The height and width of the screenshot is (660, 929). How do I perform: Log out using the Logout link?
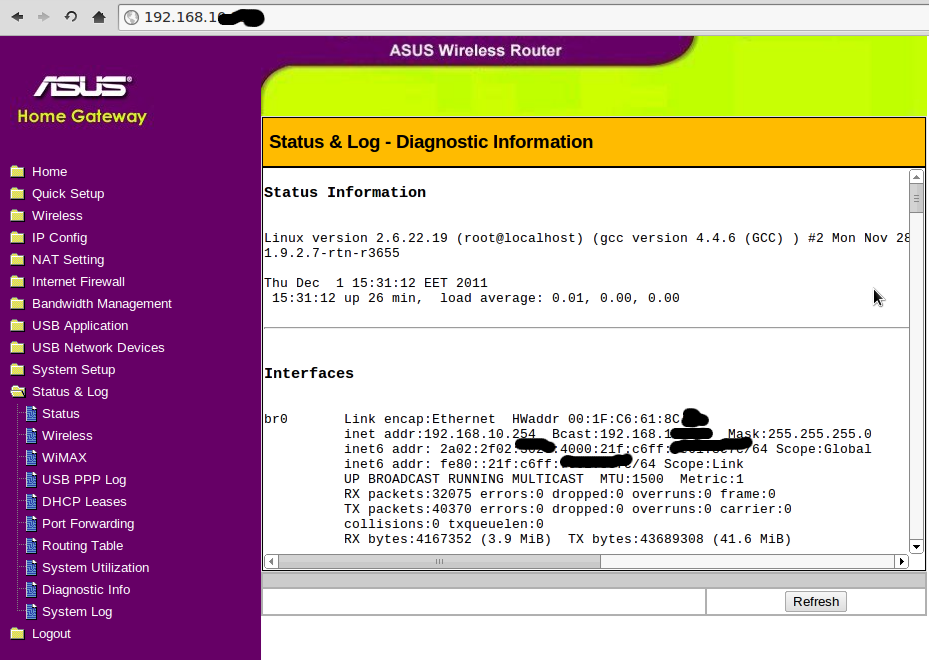click(x=51, y=634)
